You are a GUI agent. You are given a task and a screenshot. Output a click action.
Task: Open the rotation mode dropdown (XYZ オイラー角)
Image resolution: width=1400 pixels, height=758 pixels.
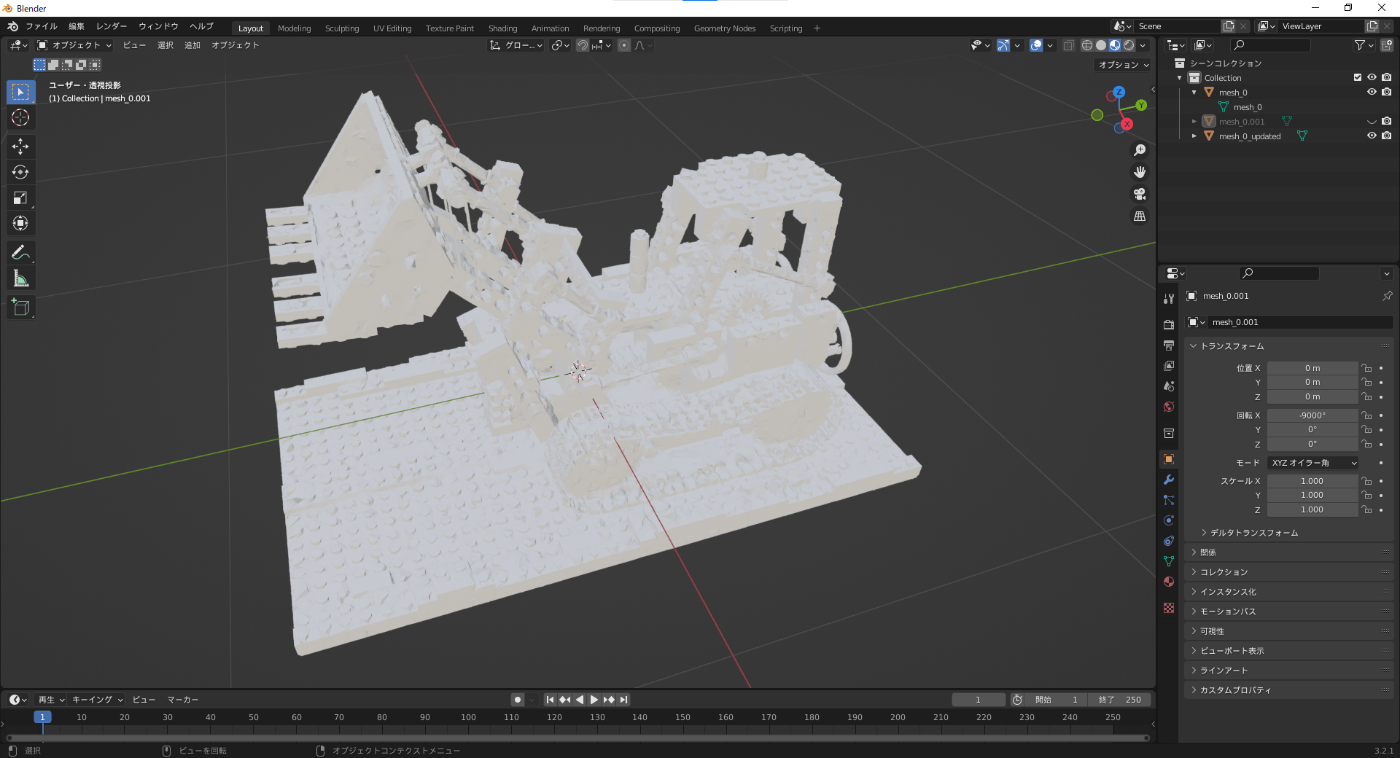click(x=1312, y=463)
